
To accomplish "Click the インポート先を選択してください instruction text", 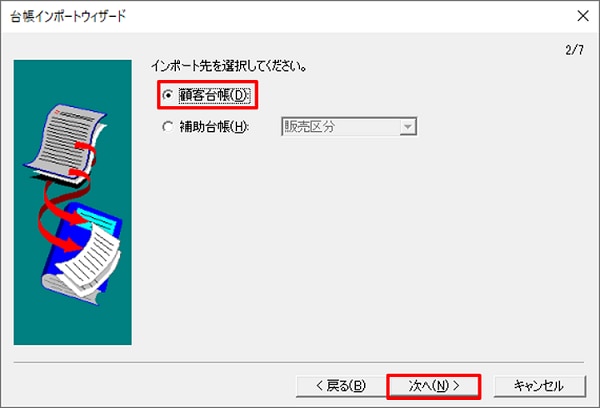I will (x=229, y=66).
